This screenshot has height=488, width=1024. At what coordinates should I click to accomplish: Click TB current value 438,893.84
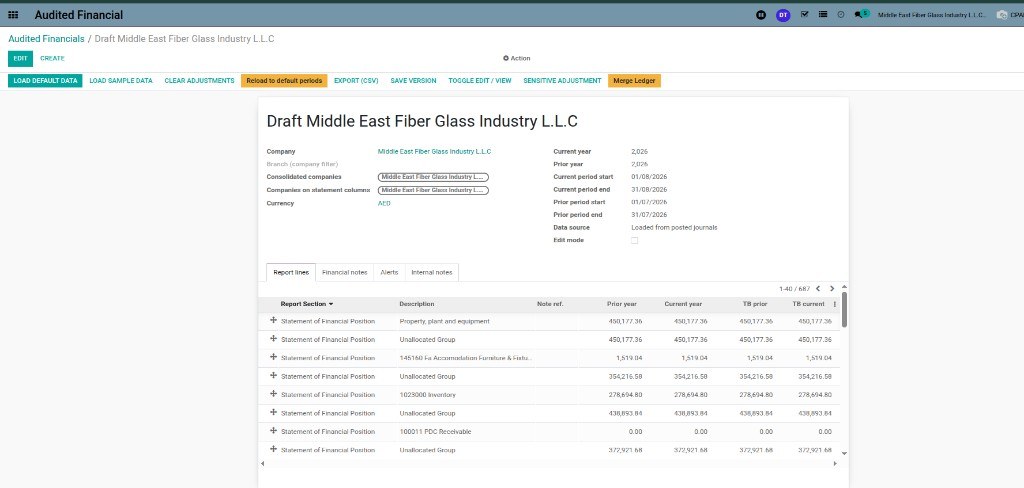coord(814,414)
